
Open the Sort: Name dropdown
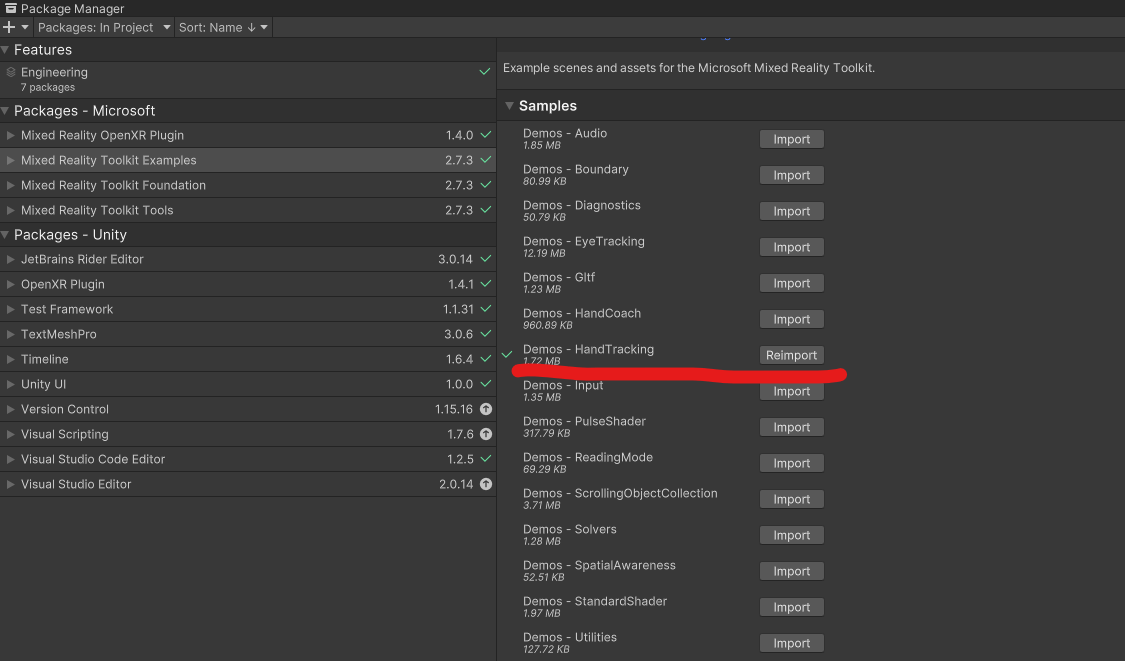223,27
